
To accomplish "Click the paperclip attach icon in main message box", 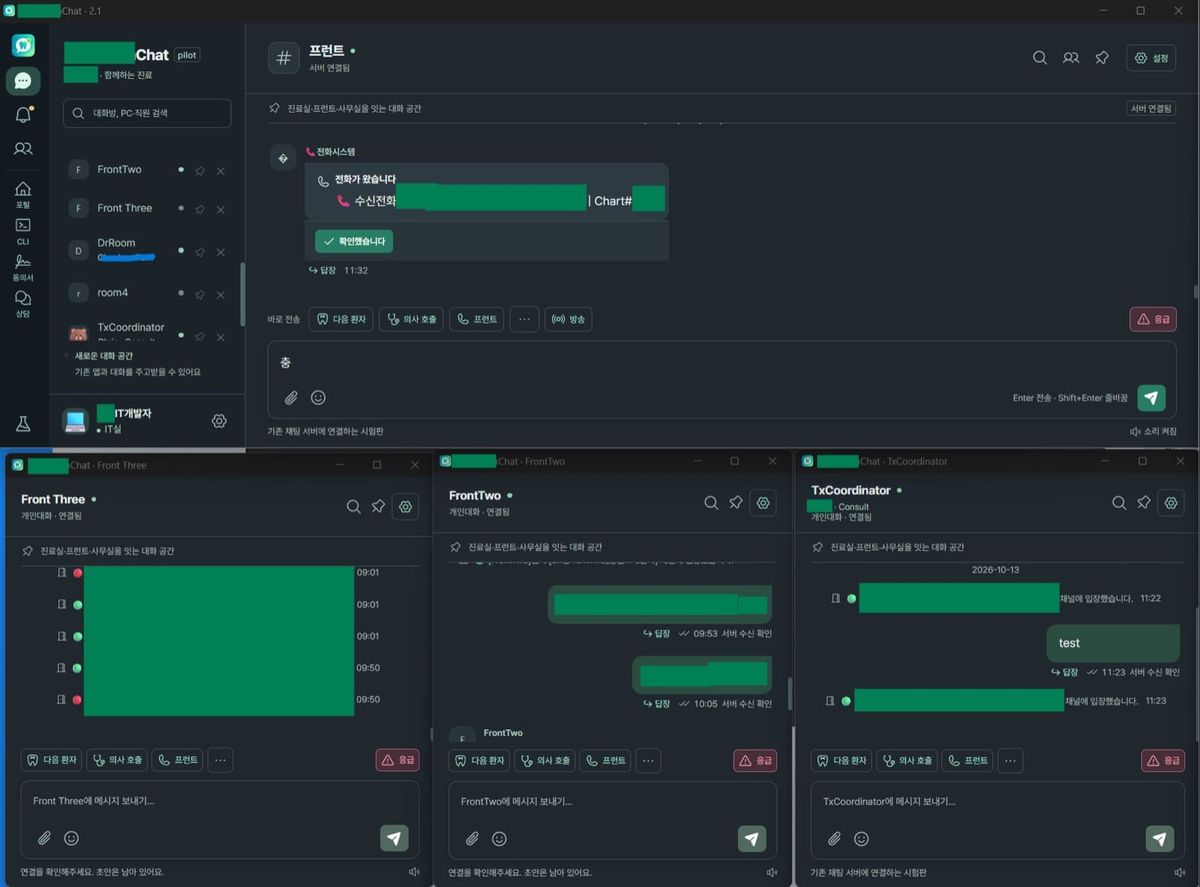I will pos(291,397).
